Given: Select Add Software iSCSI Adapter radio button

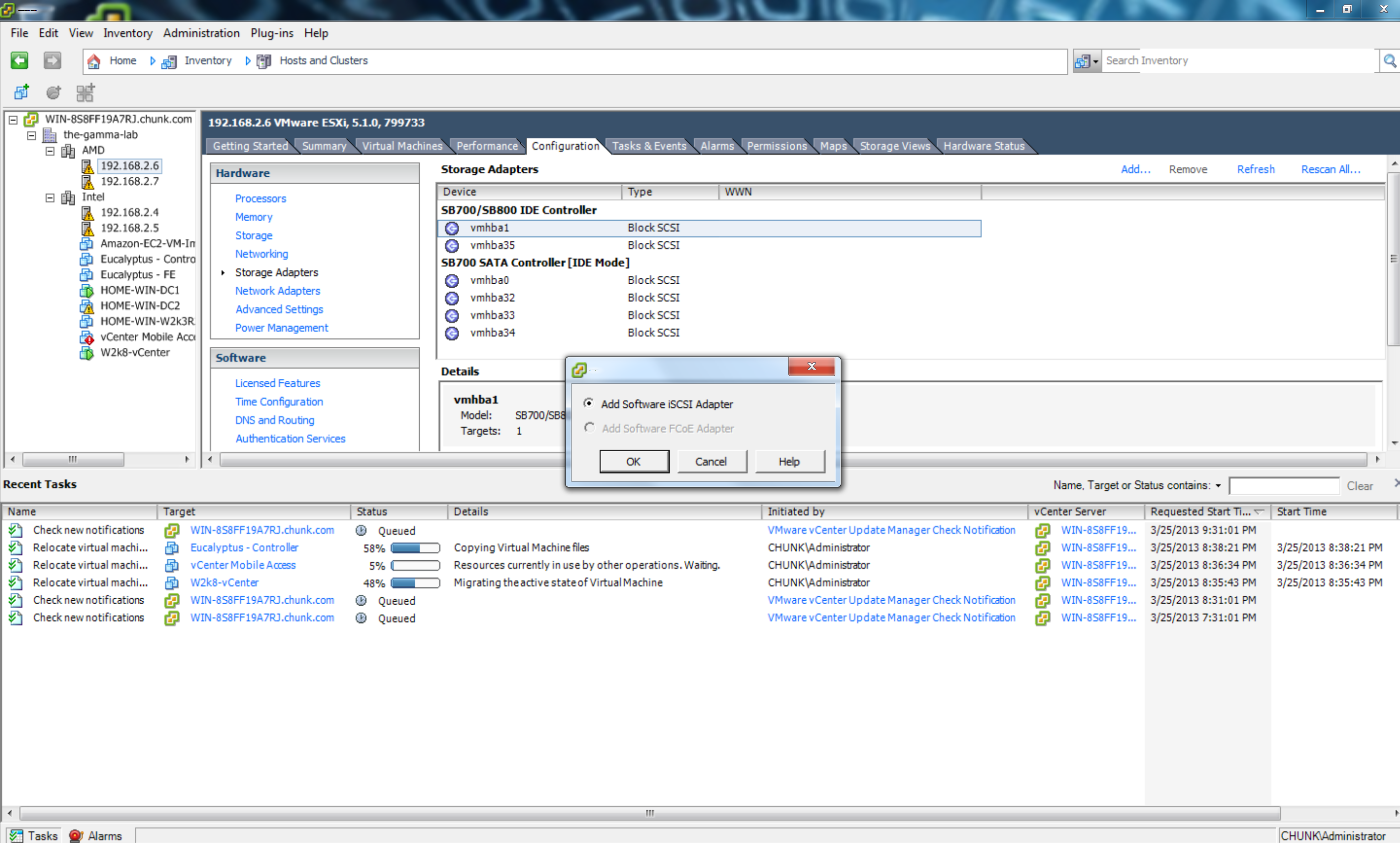Looking at the screenshot, I should pos(589,403).
